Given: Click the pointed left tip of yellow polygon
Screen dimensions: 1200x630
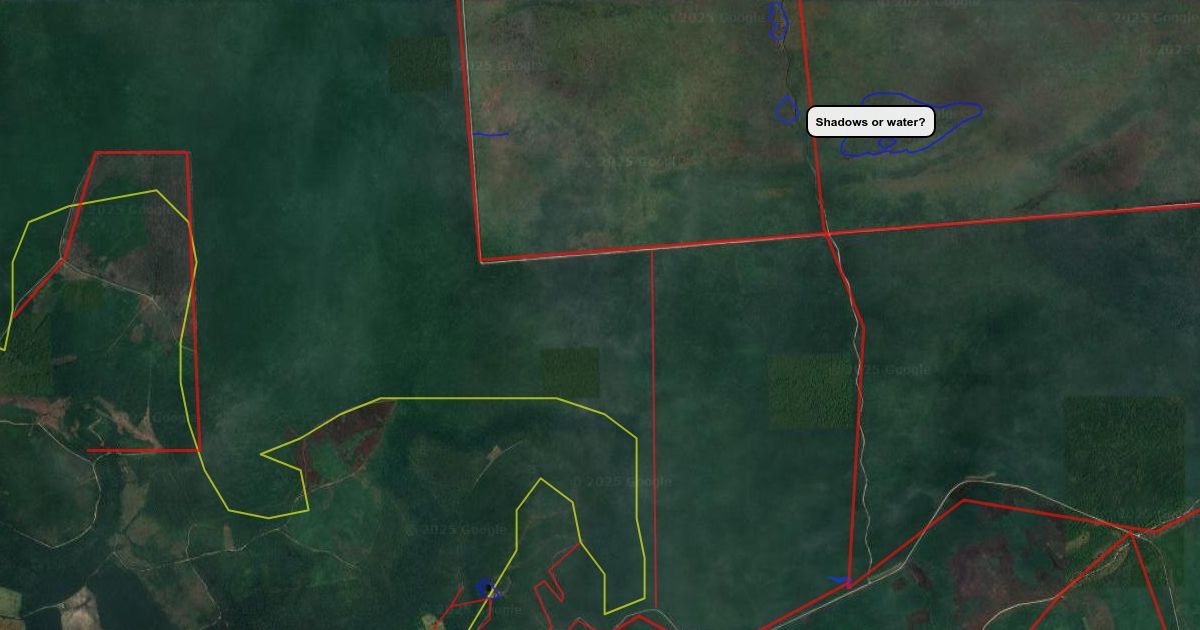Looking at the screenshot, I should [x=262, y=454].
